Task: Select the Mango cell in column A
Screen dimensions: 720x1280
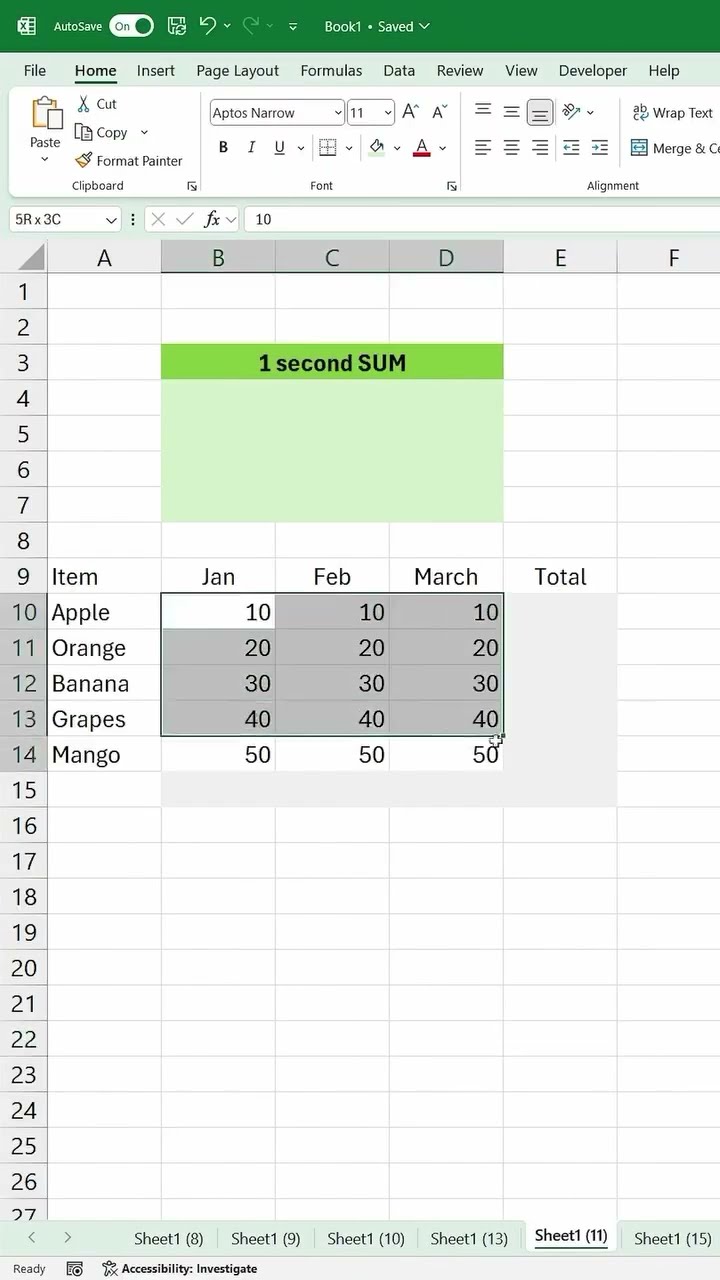Action: [x=104, y=755]
